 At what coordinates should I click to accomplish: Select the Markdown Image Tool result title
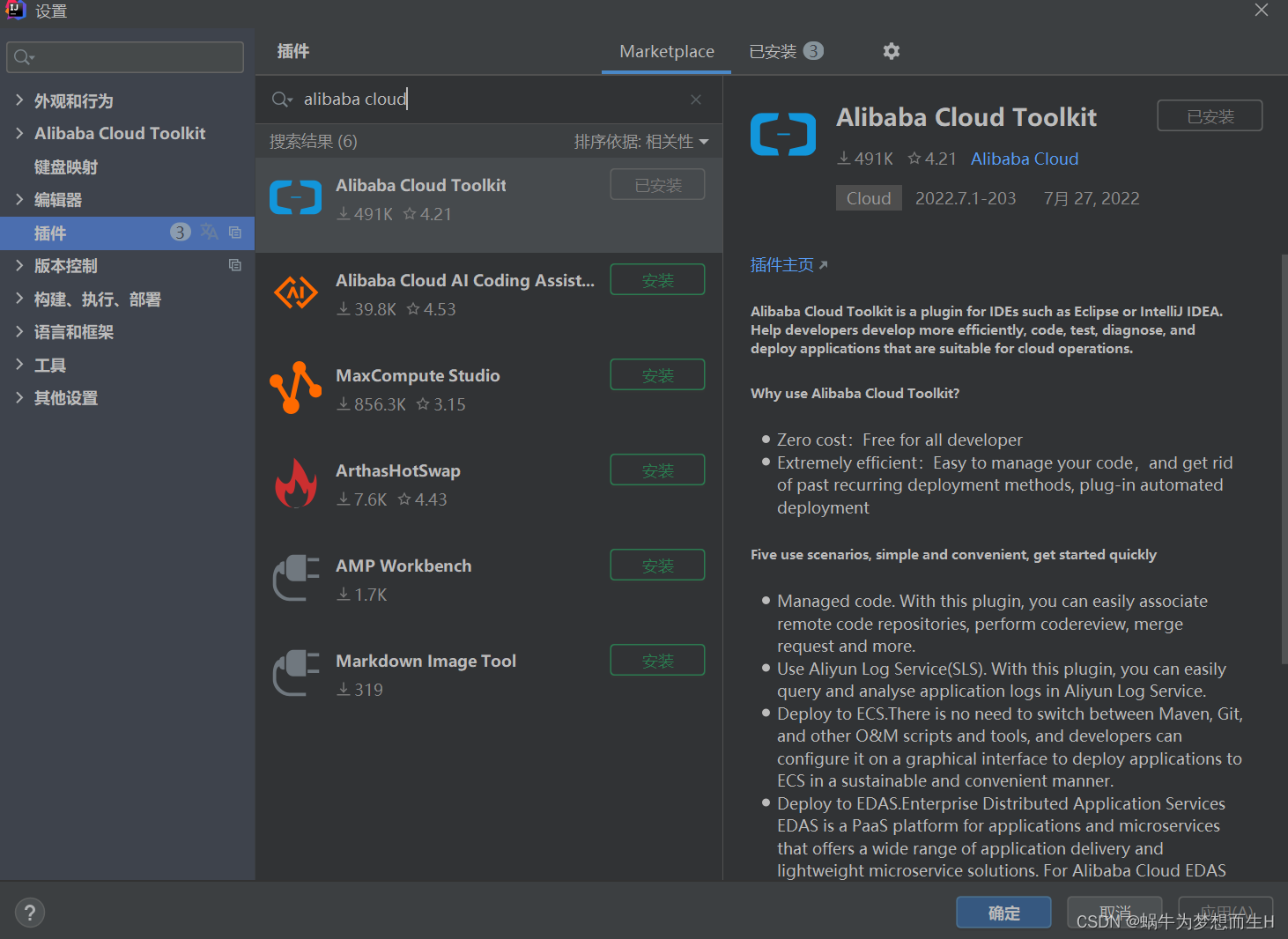click(x=426, y=661)
